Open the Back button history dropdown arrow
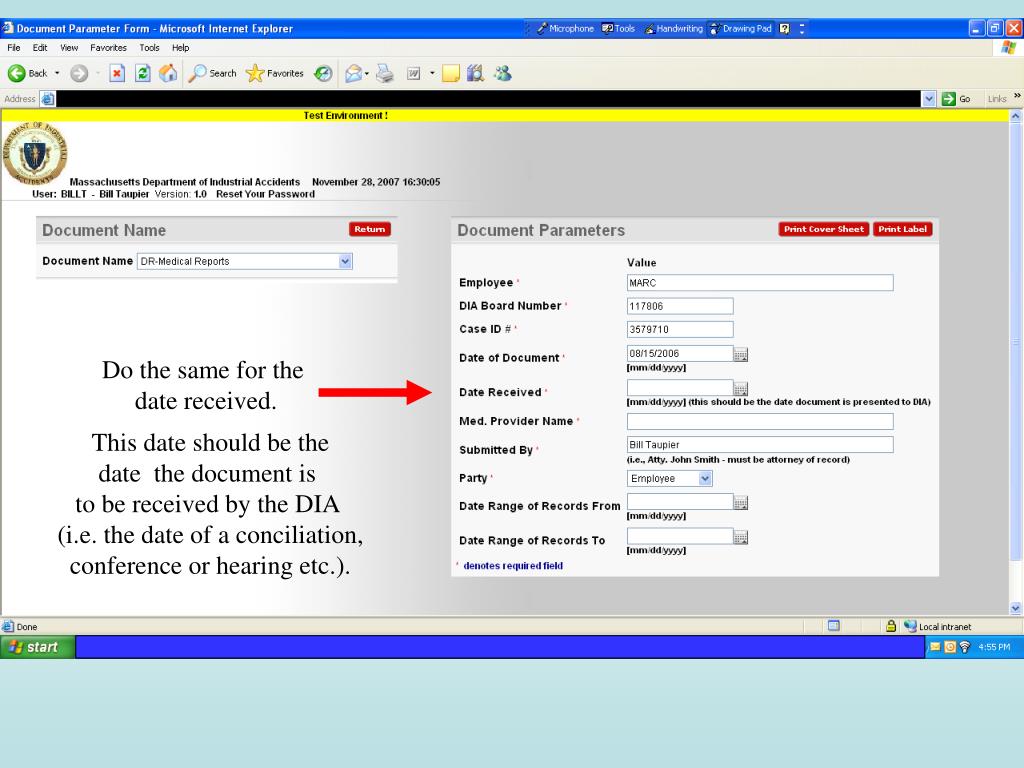This screenshot has width=1024, height=768. tap(57, 73)
